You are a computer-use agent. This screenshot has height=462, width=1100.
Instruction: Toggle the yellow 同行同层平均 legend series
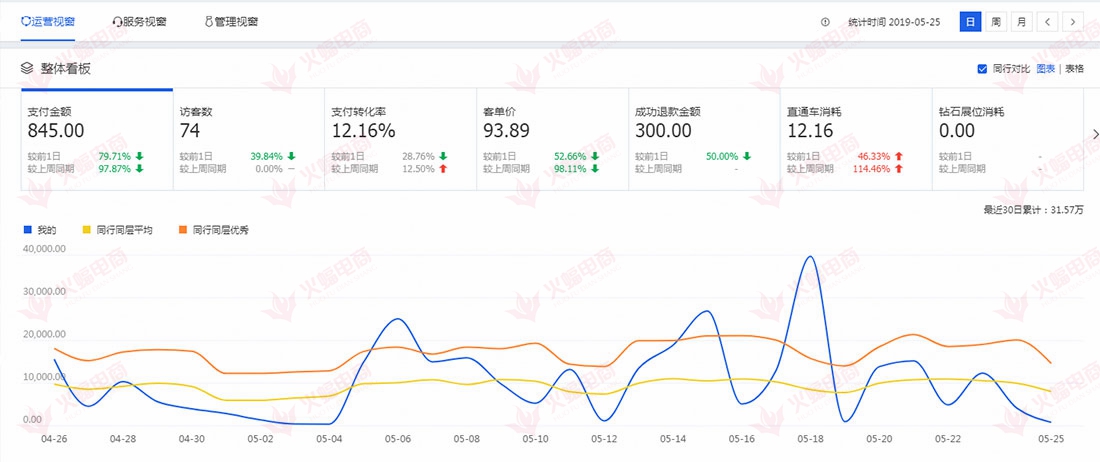118,230
